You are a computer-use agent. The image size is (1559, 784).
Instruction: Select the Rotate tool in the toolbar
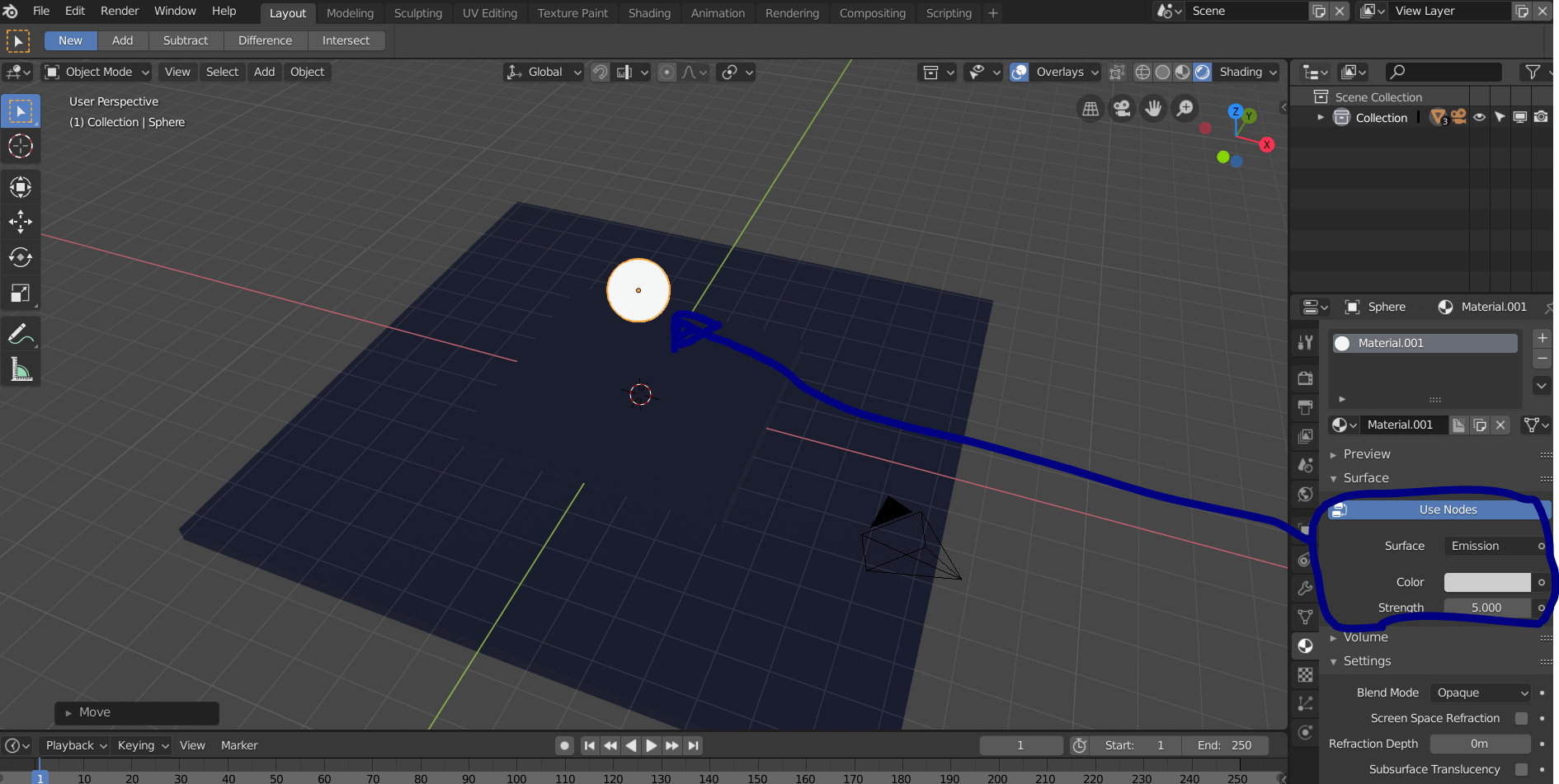click(x=20, y=256)
